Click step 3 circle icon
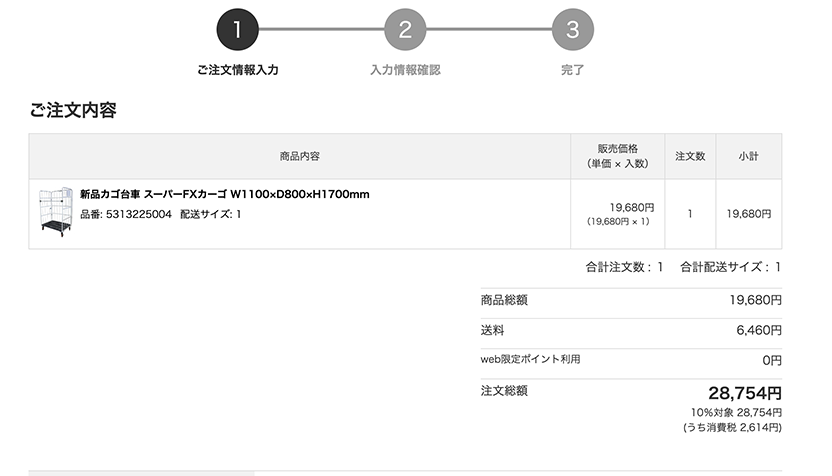Screen dimensions: 832x476 click(x=573, y=29)
